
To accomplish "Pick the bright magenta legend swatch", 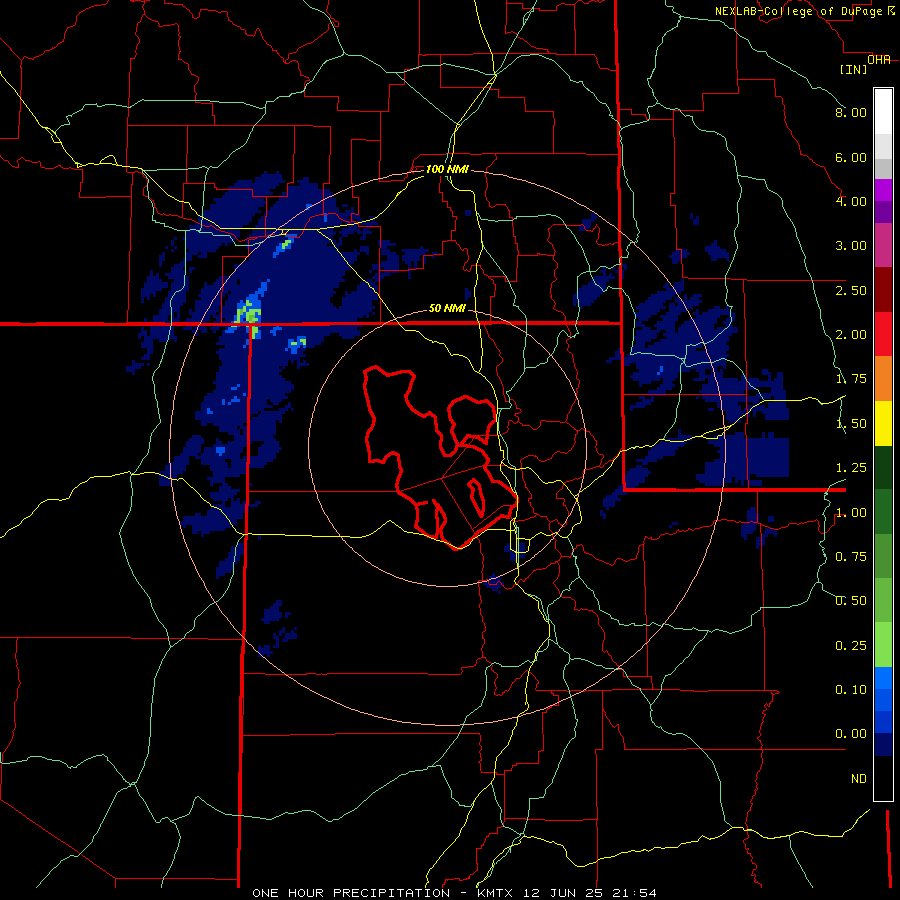I will pos(883,190).
